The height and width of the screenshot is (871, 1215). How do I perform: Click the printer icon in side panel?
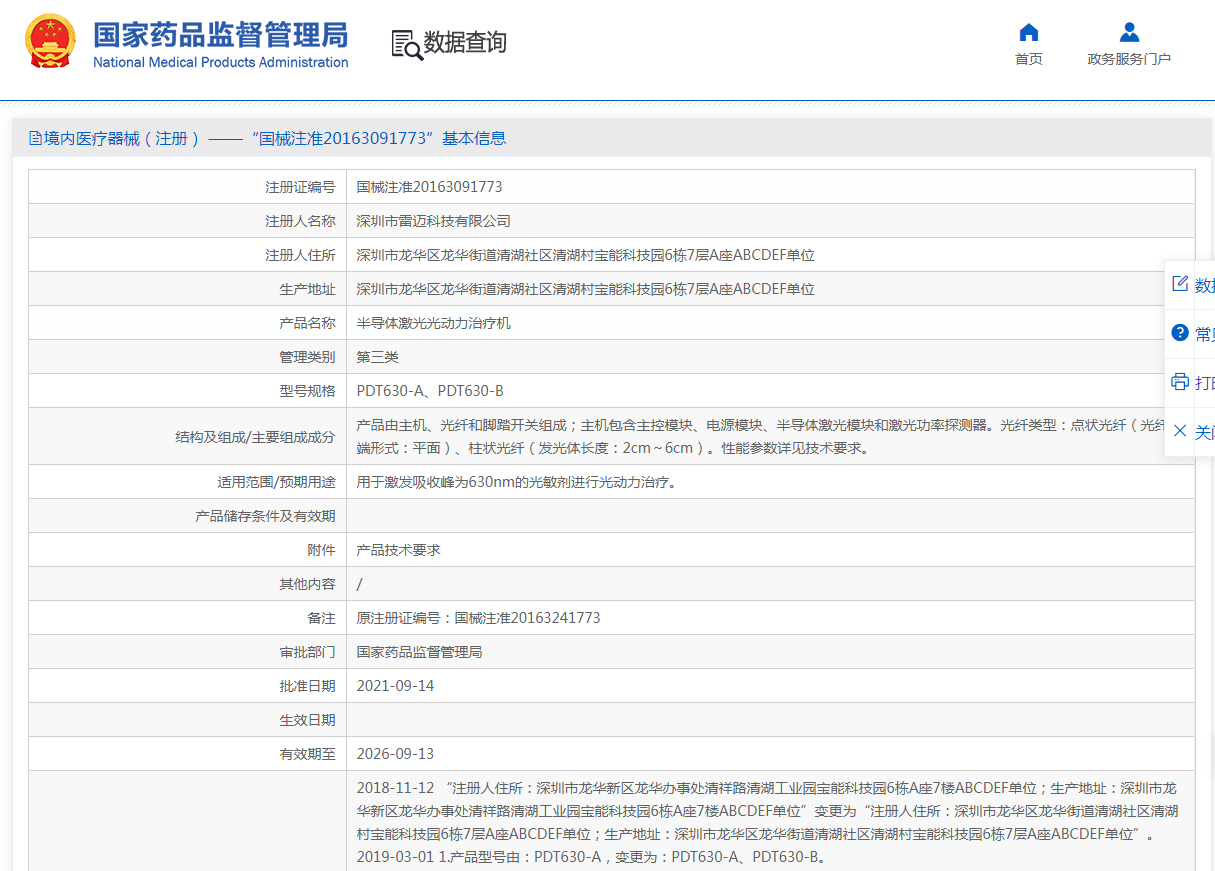[1180, 382]
